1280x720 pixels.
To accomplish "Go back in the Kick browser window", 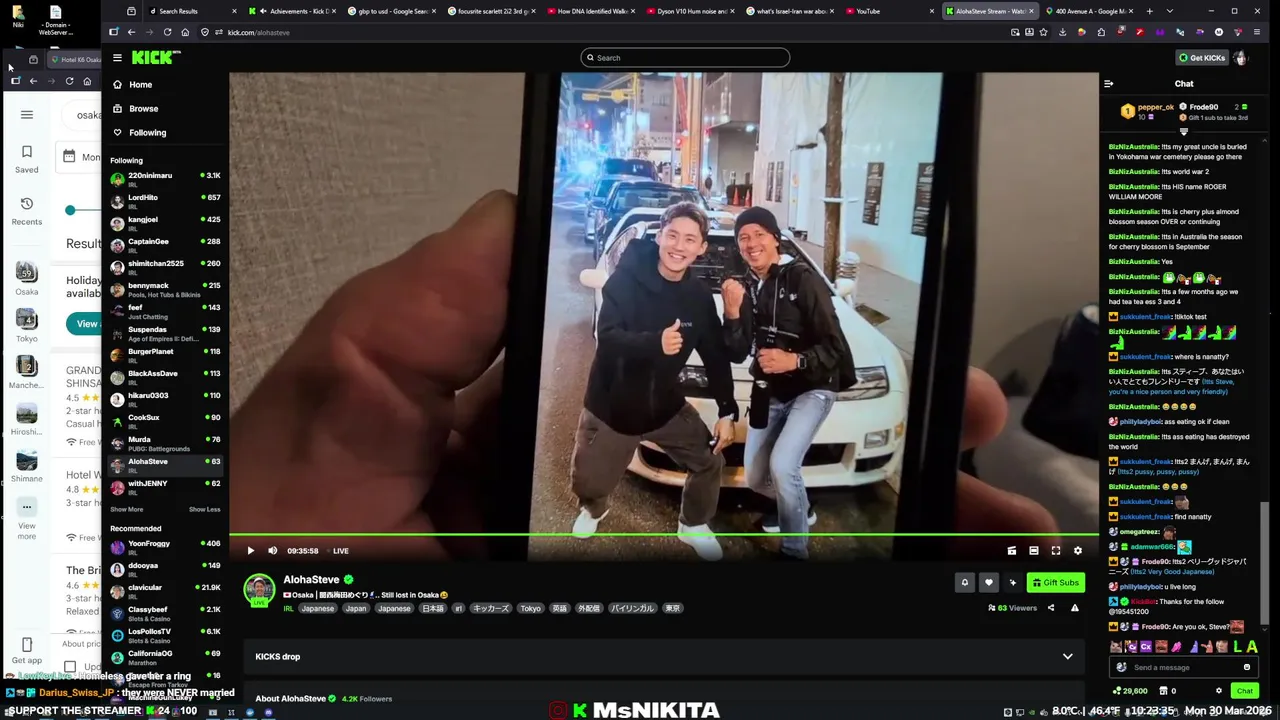I will pos(131,32).
